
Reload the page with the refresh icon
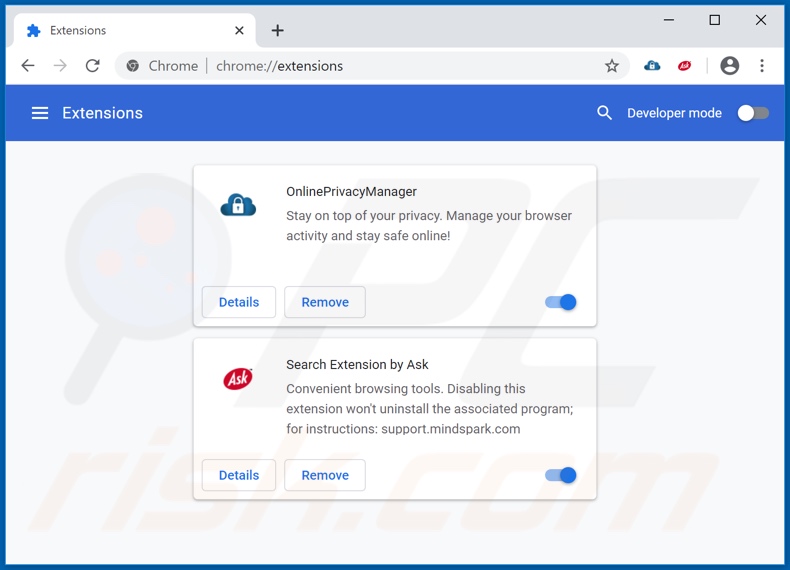[x=92, y=66]
